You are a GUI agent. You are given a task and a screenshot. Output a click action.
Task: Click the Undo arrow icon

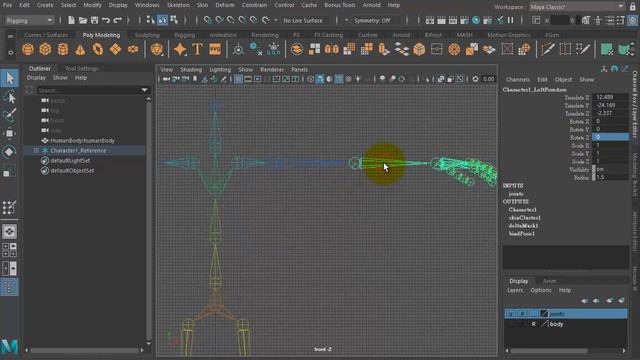point(106,20)
